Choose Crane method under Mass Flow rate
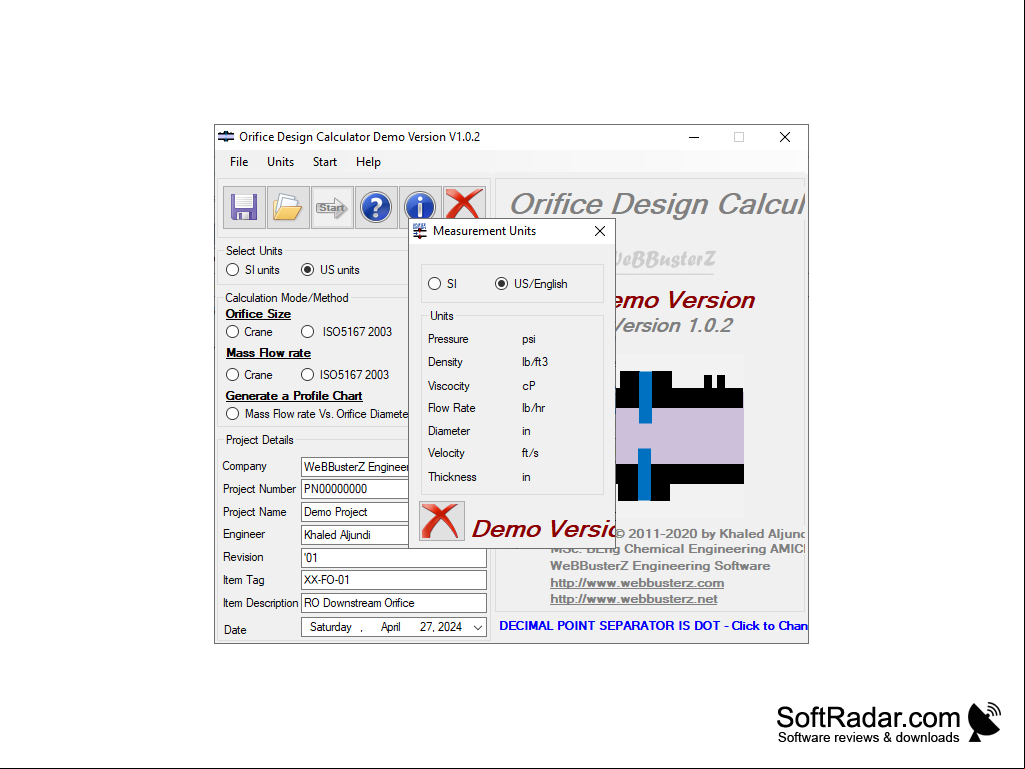 (233, 375)
